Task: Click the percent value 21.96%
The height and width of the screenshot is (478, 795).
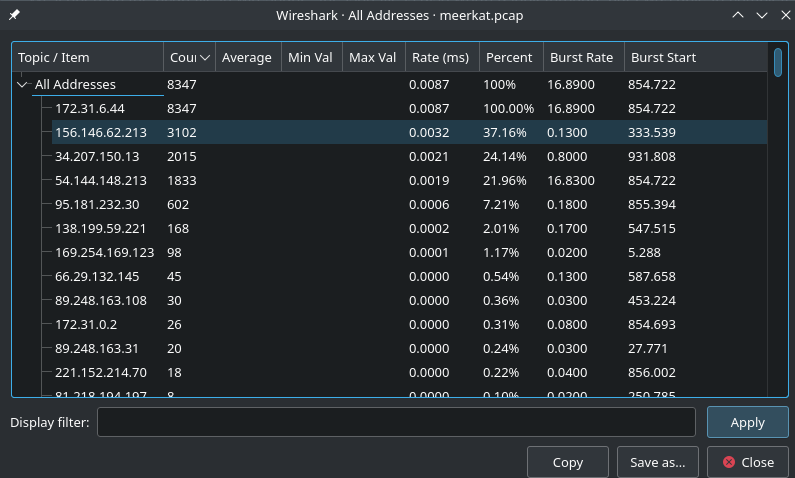Action: pyautogui.click(x=504, y=180)
